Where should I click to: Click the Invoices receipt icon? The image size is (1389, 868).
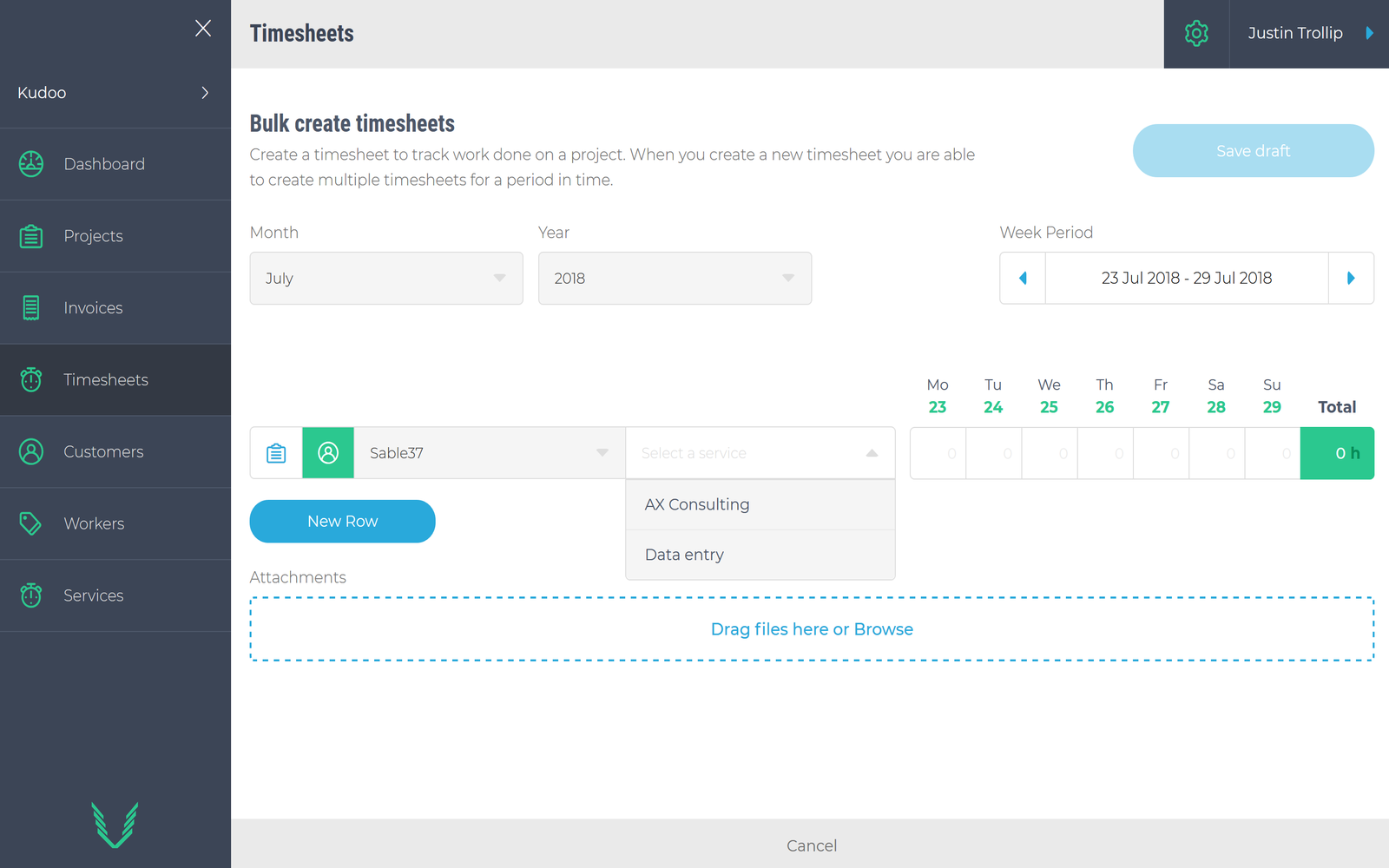click(31, 308)
